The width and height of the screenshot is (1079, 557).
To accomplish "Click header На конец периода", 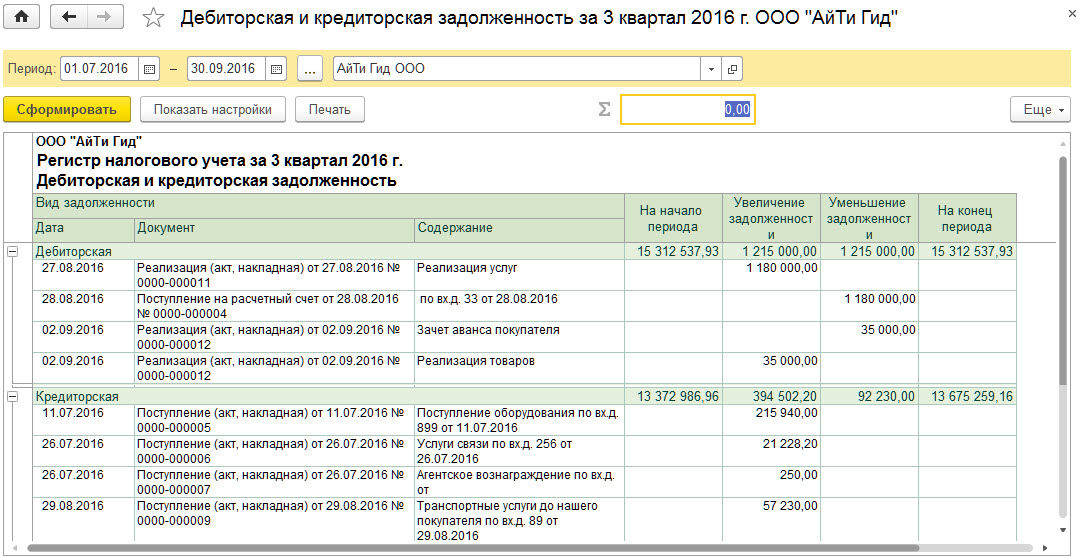I will click(x=967, y=219).
